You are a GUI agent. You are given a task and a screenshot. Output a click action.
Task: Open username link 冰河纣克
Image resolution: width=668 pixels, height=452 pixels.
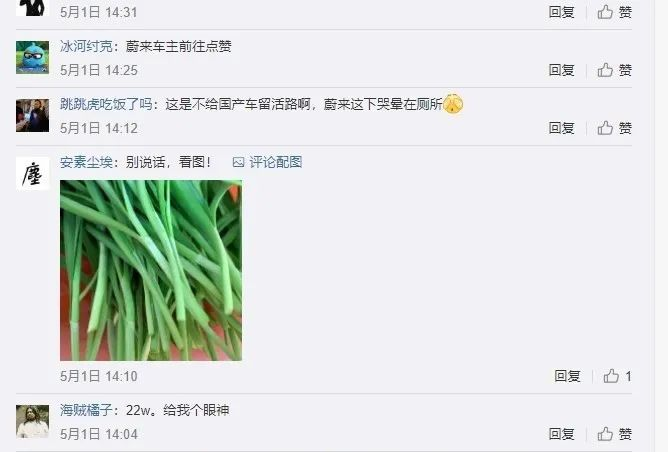coord(86,46)
